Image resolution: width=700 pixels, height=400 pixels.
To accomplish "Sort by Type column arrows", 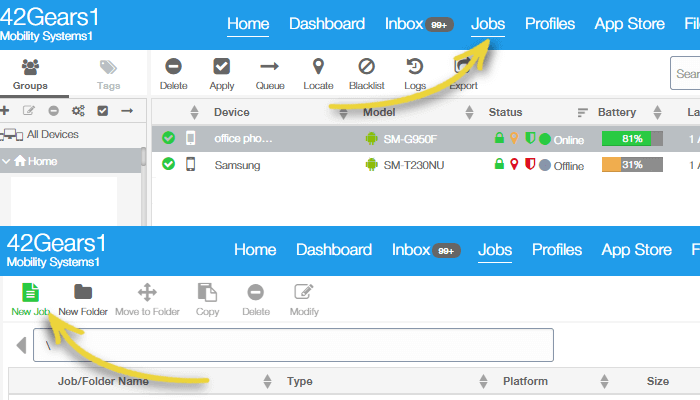I will pyautogui.click(x=483, y=381).
